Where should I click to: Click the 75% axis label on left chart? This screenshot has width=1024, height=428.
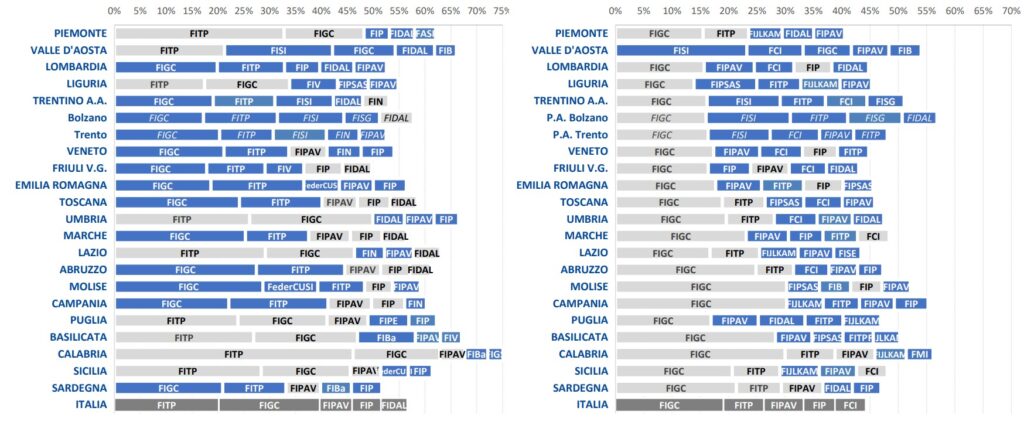pyautogui.click(x=501, y=11)
